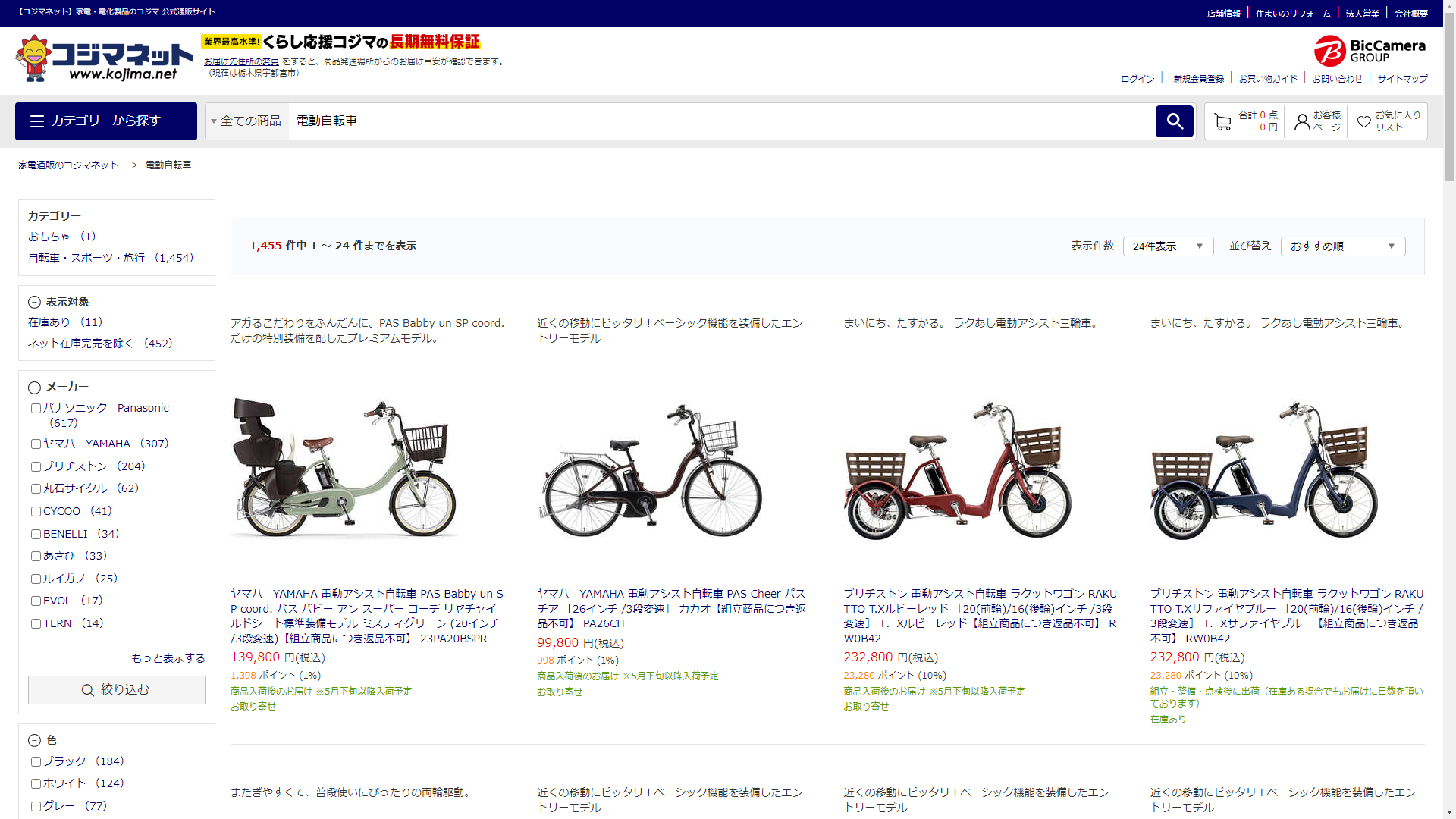Screen dimensions: 1456x819
Task: Open the 24件表示 display count dropdown
Action: tap(1168, 246)
